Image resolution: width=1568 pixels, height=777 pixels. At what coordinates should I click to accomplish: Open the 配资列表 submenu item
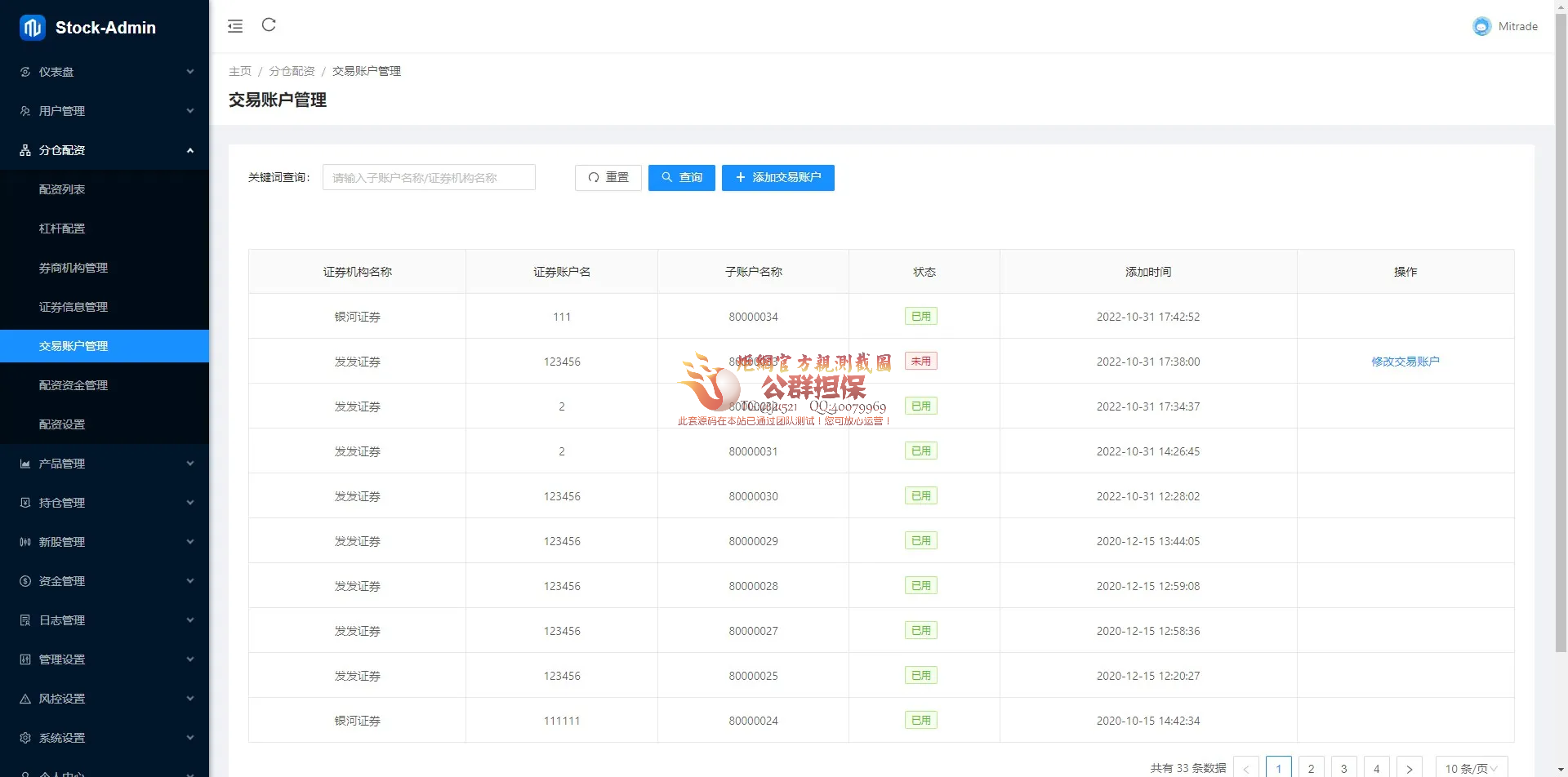pos(62,189)
